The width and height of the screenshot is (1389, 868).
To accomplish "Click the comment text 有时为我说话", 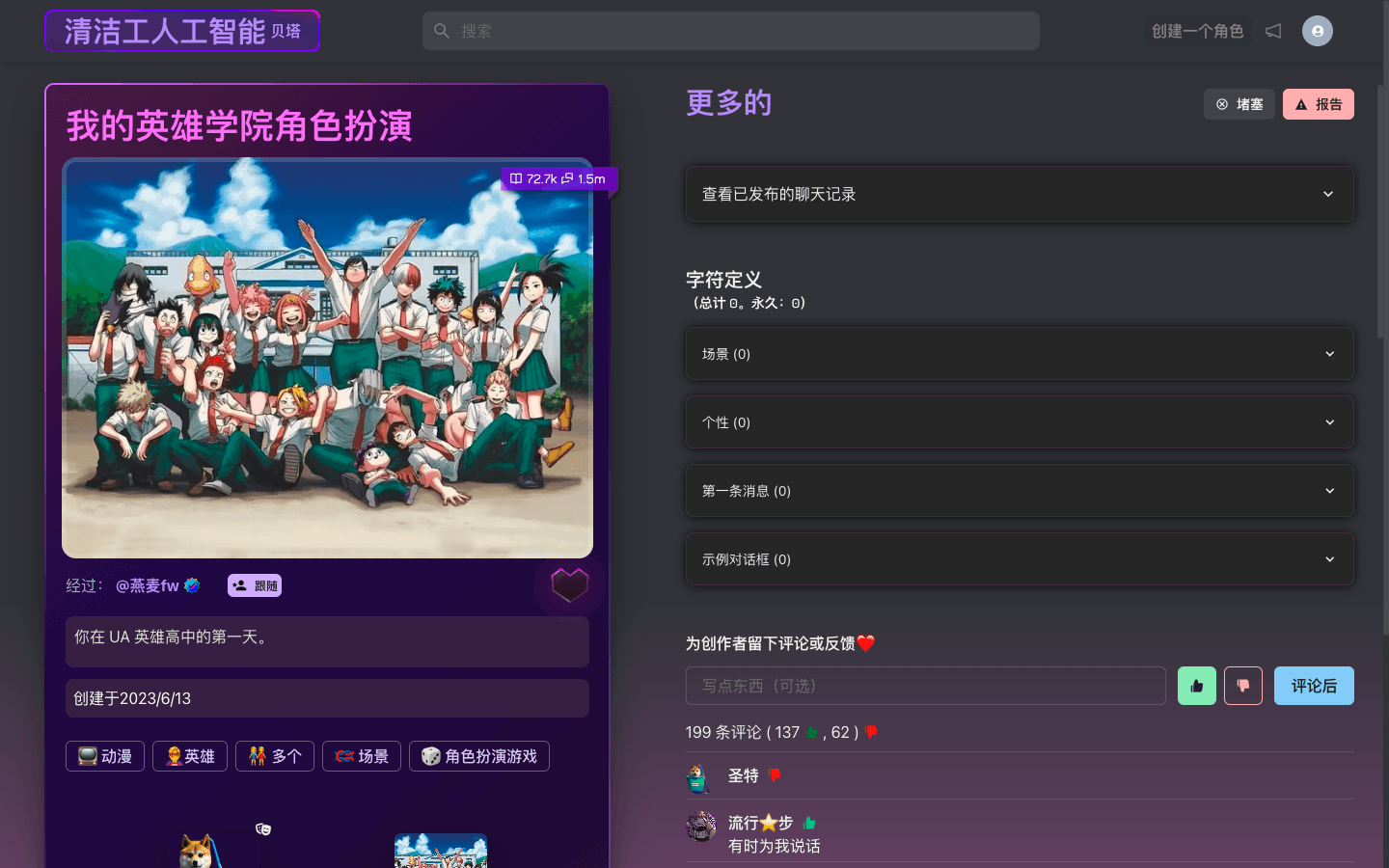I will tap(775, 846).
